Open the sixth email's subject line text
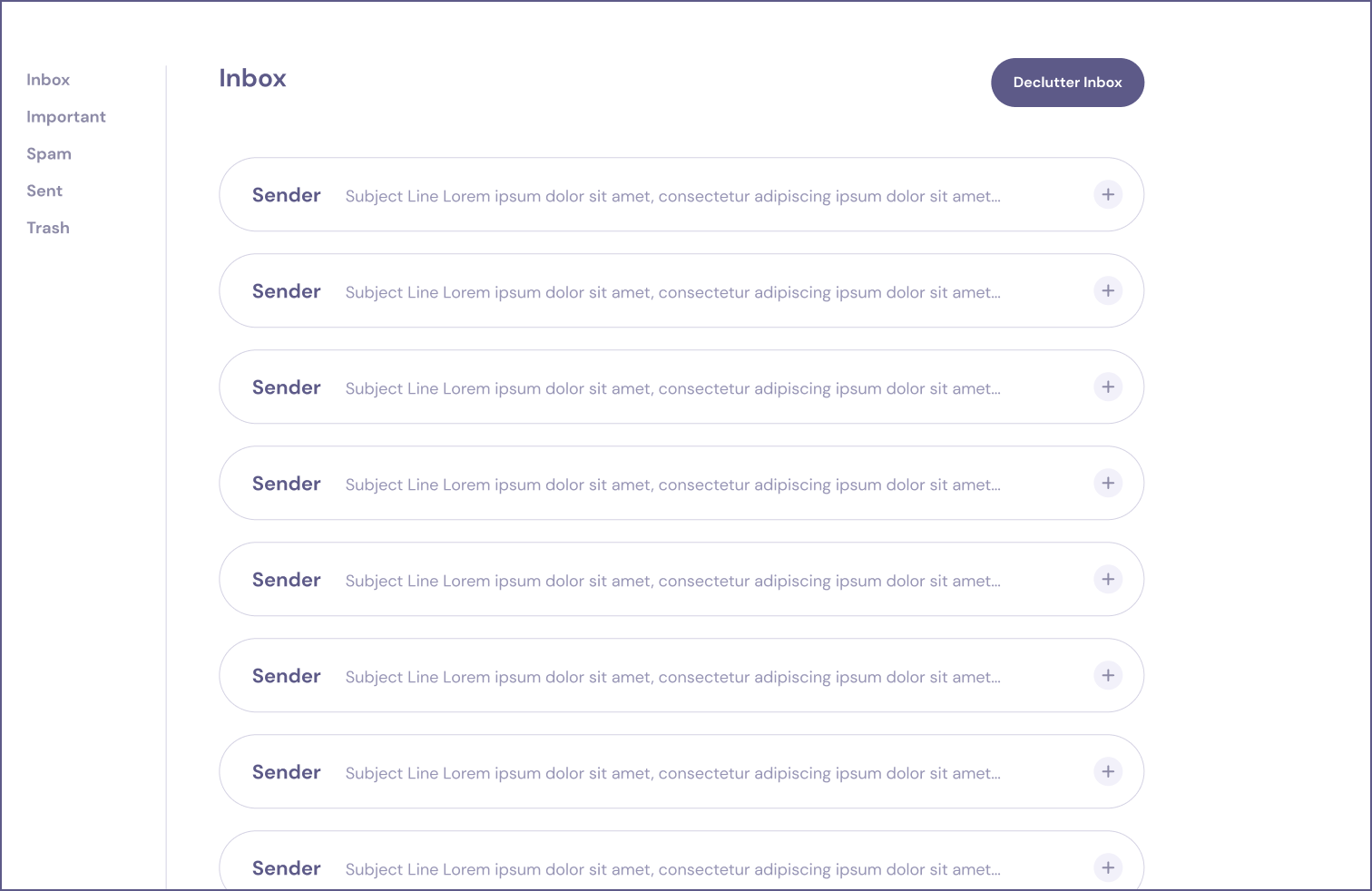 point(673,677)
